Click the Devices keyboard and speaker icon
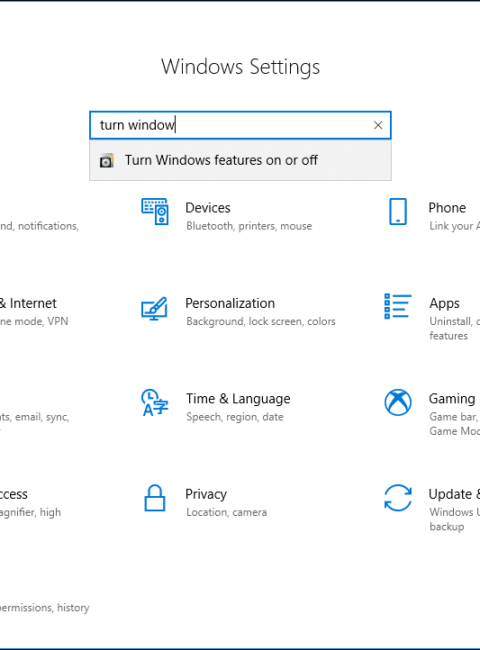Screen dimensions: 480x650 (x=155, y=212)
